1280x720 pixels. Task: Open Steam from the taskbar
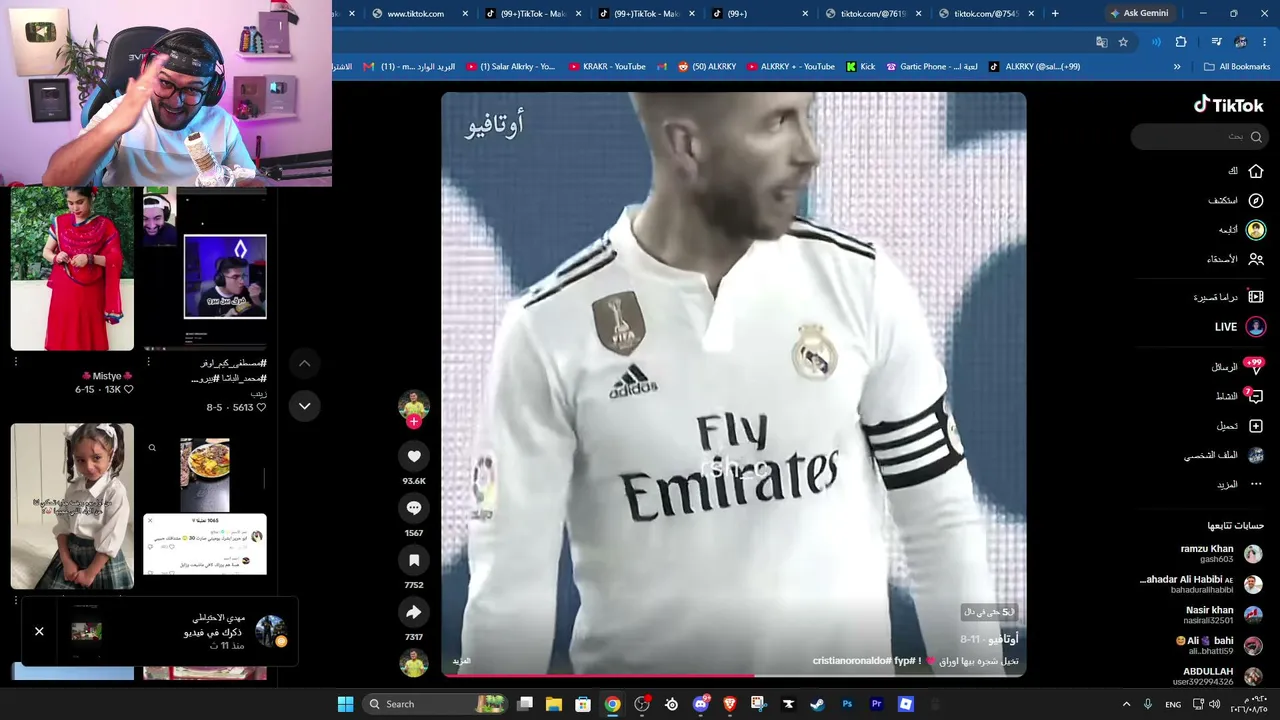pyautogui.click(x=817, y=704)
